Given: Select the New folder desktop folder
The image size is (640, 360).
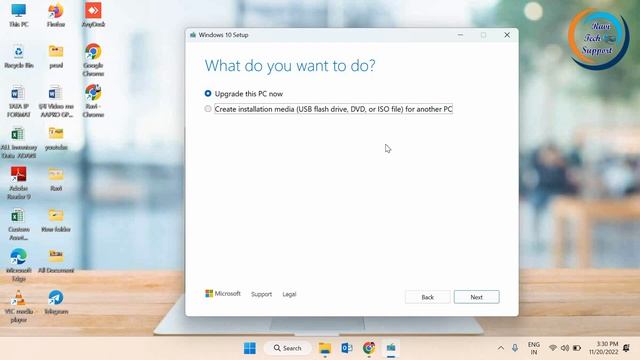Looking at the screenshot, I should pos(56,220).
